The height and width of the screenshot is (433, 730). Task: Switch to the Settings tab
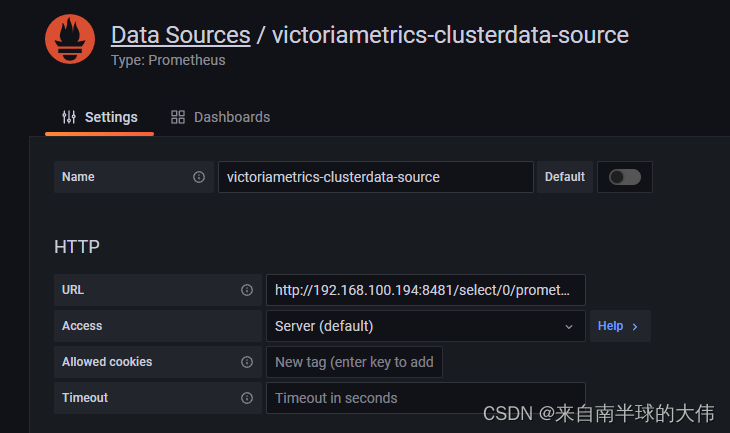point(100,117)
